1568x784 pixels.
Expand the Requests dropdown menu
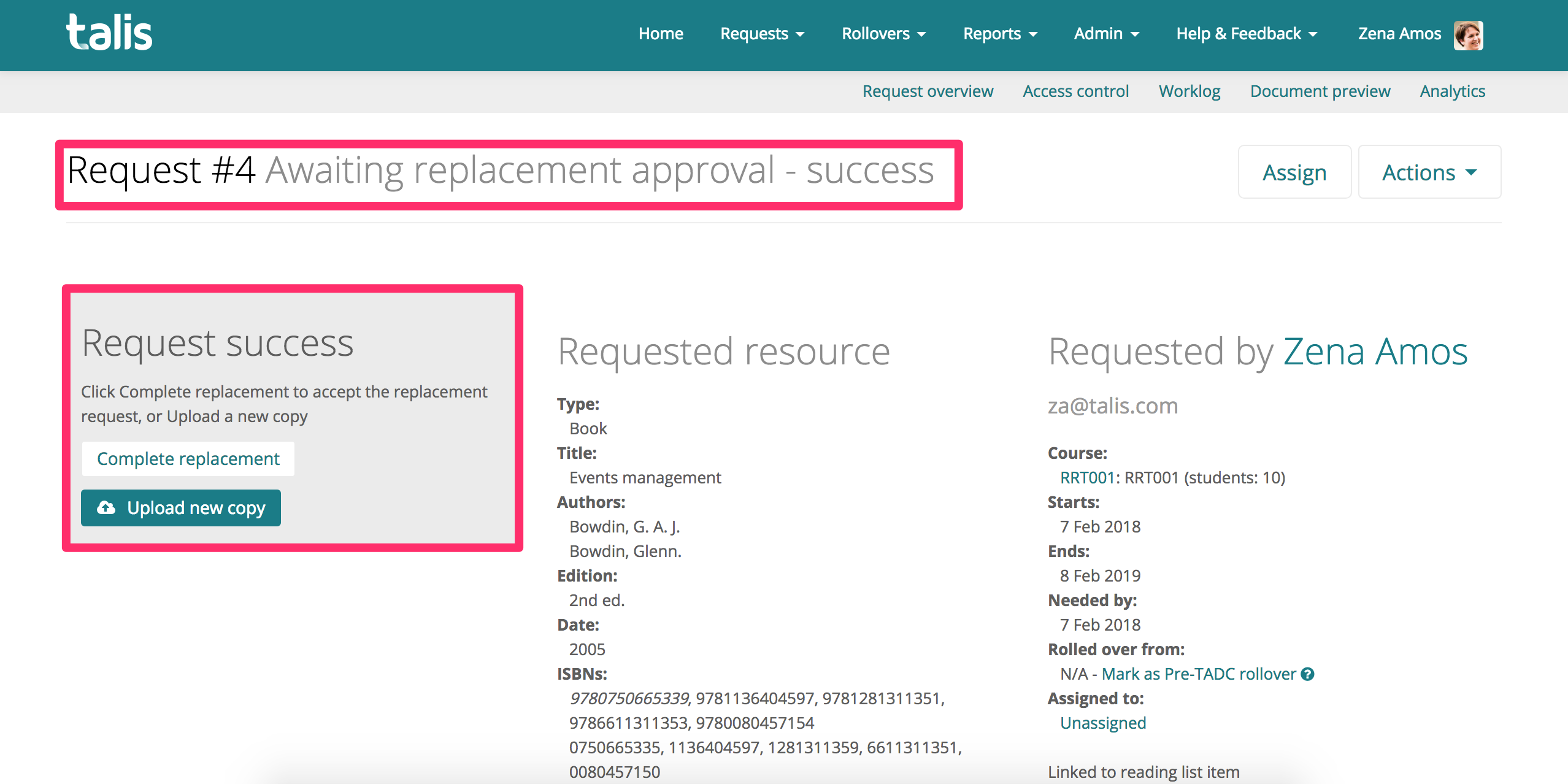point(763,34)
